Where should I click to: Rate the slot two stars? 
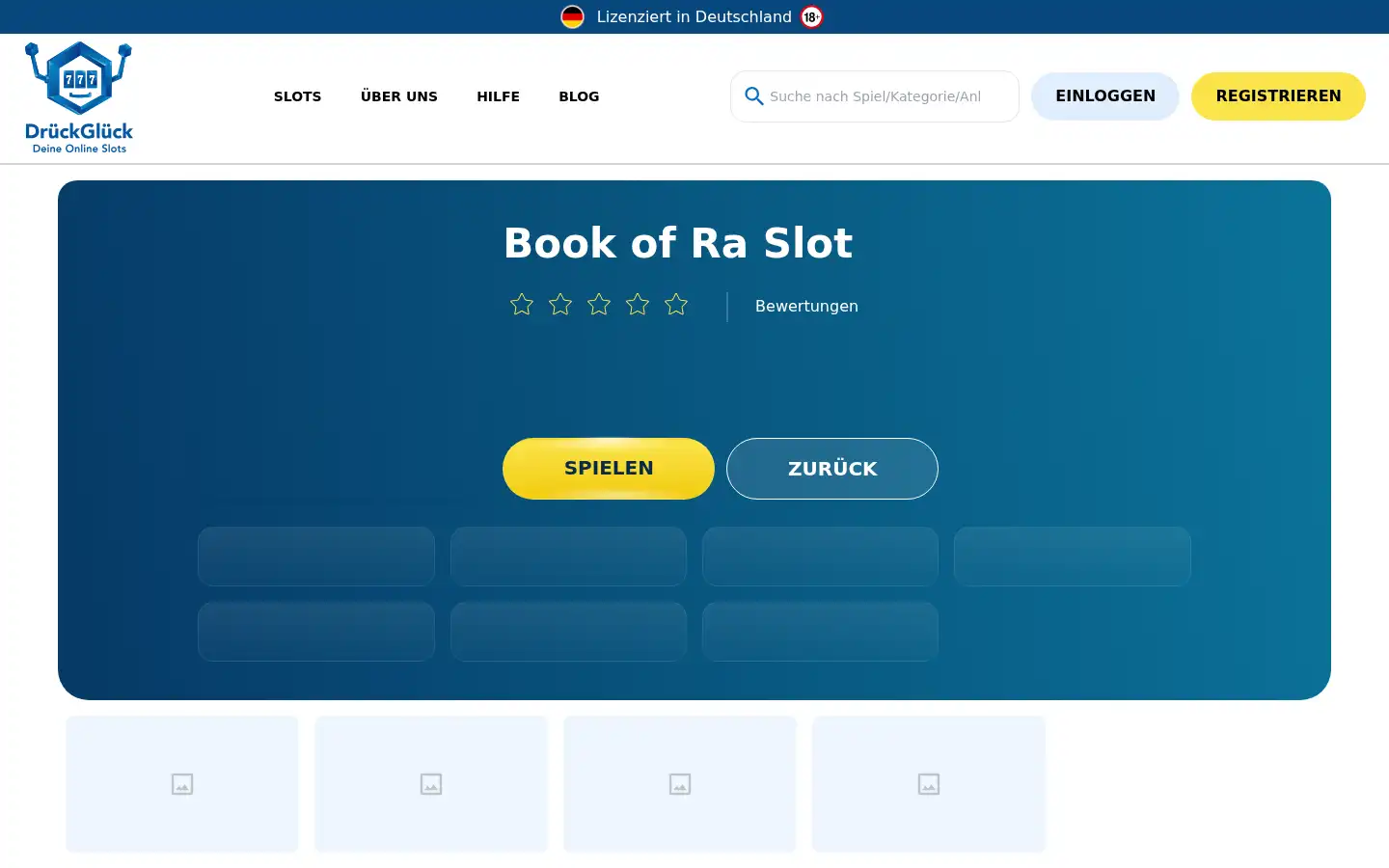point(560,305)
